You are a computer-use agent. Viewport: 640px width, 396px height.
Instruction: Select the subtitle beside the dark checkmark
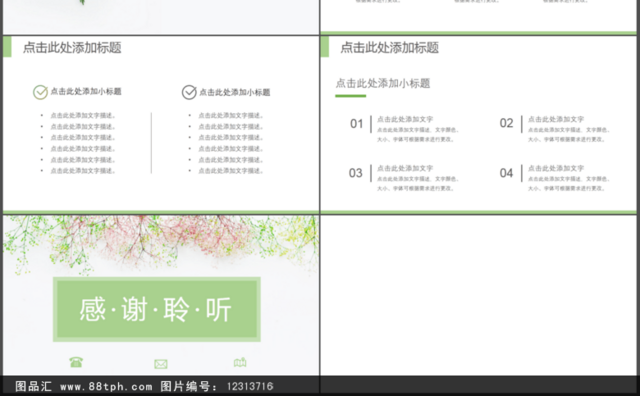235,92
